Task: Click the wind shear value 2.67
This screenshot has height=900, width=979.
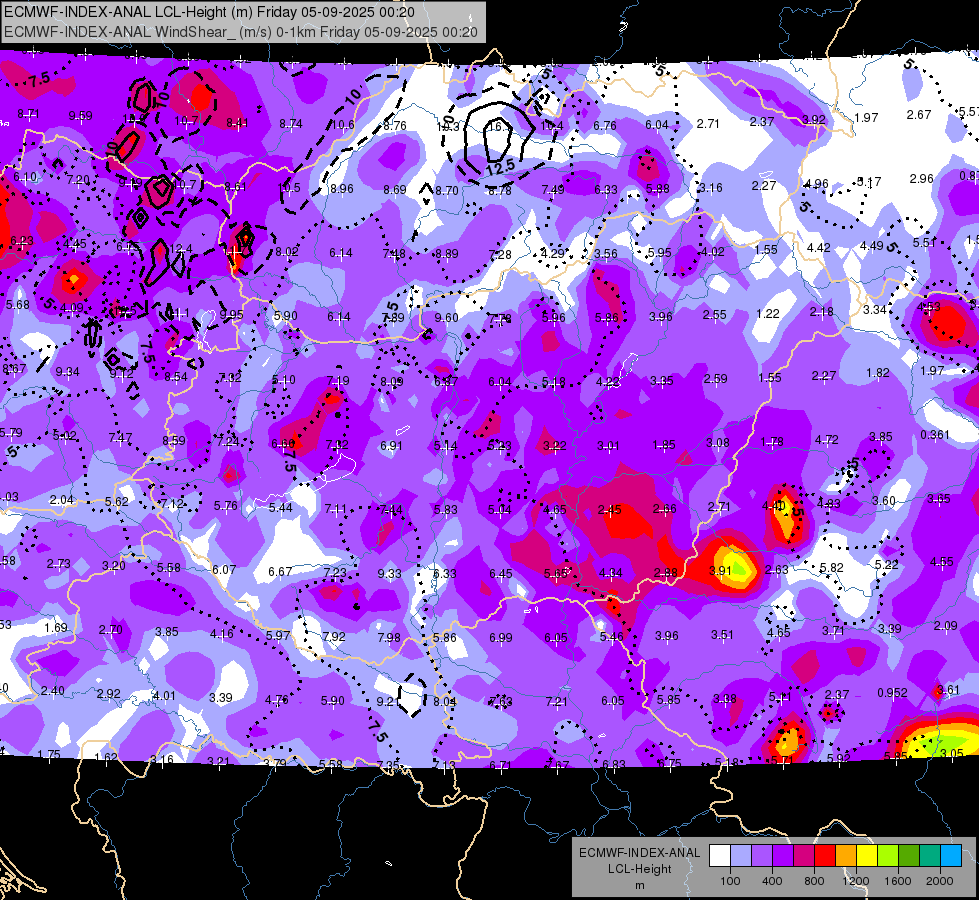Action: pyautogui.click(x=919, y=114)
